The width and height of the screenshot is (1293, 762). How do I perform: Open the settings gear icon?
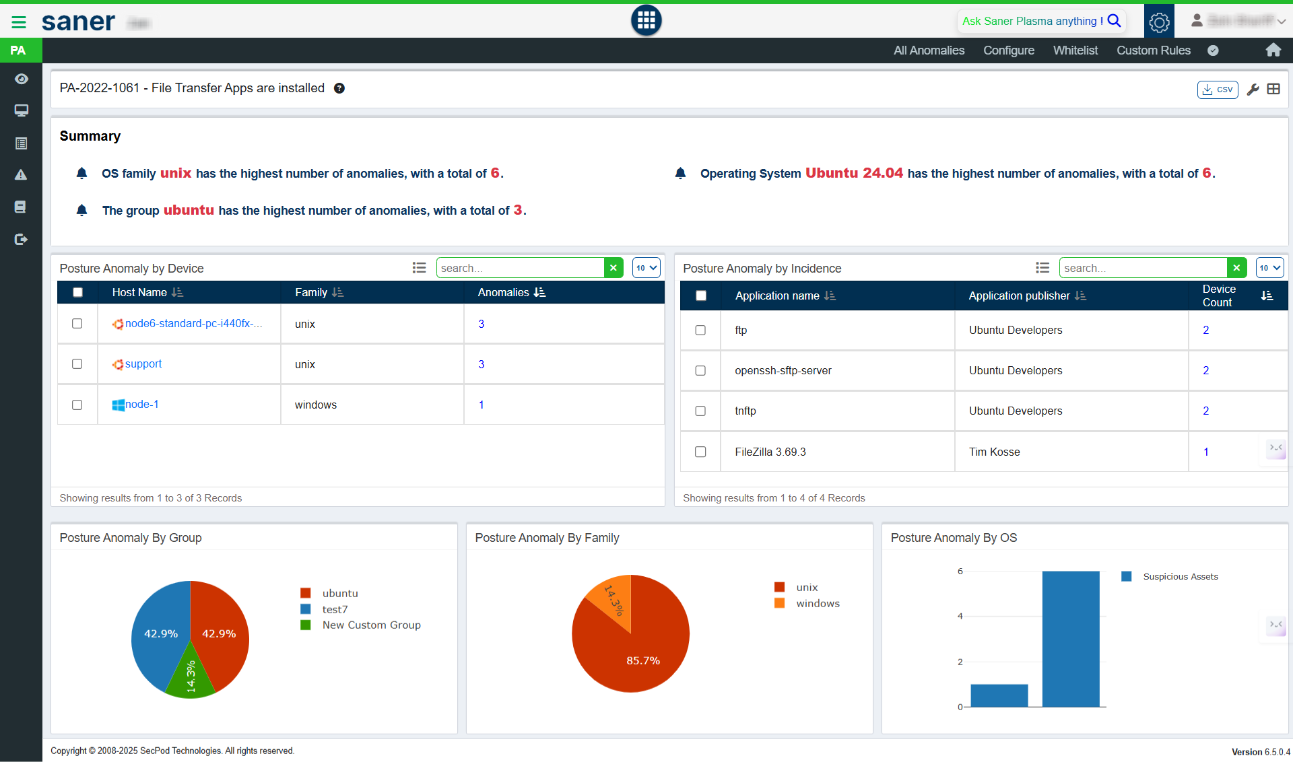(x=1159, y=21)
